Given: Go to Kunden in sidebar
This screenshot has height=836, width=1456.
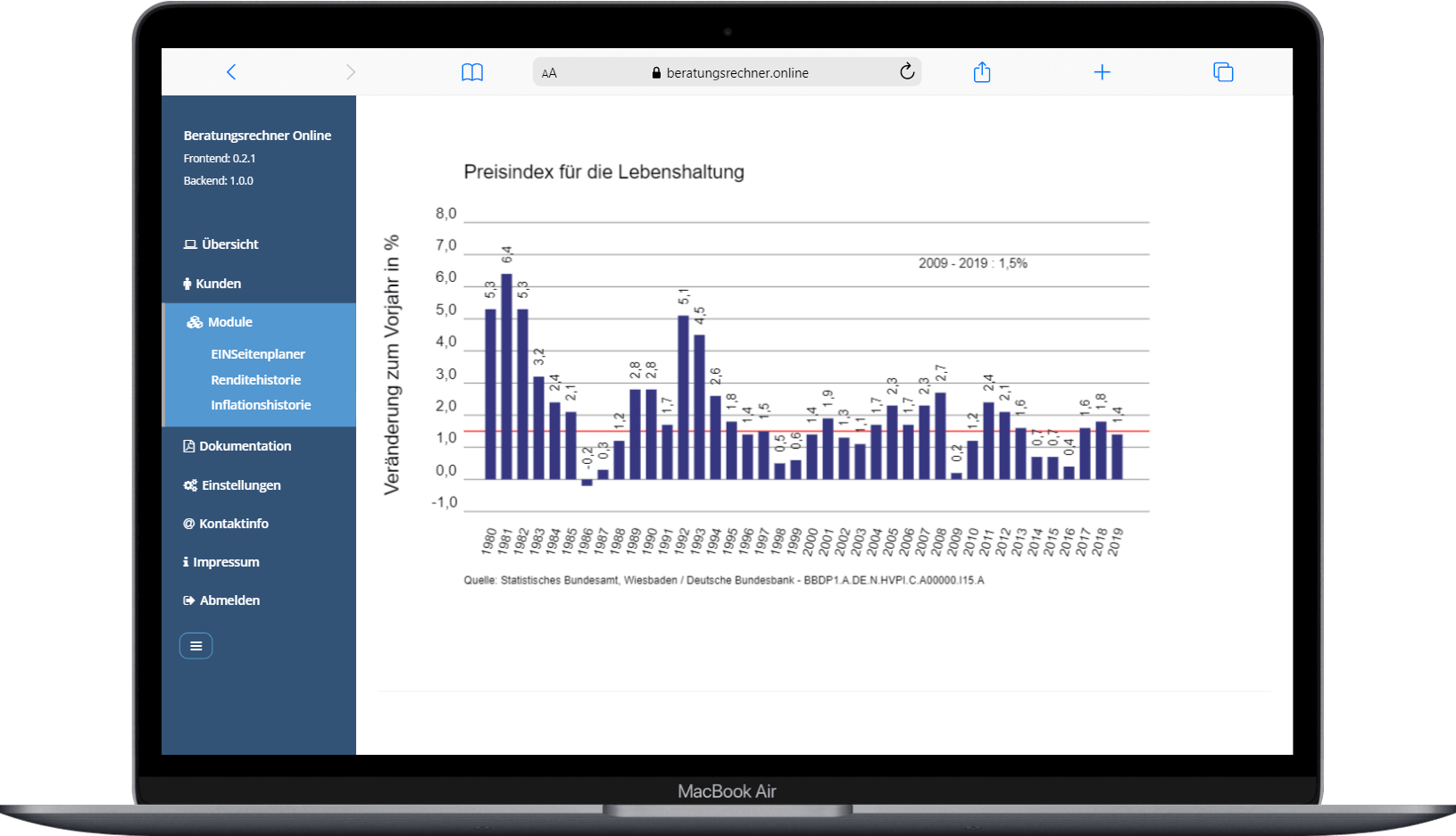Looking at the screenshot, I should (x=218, y=284).
